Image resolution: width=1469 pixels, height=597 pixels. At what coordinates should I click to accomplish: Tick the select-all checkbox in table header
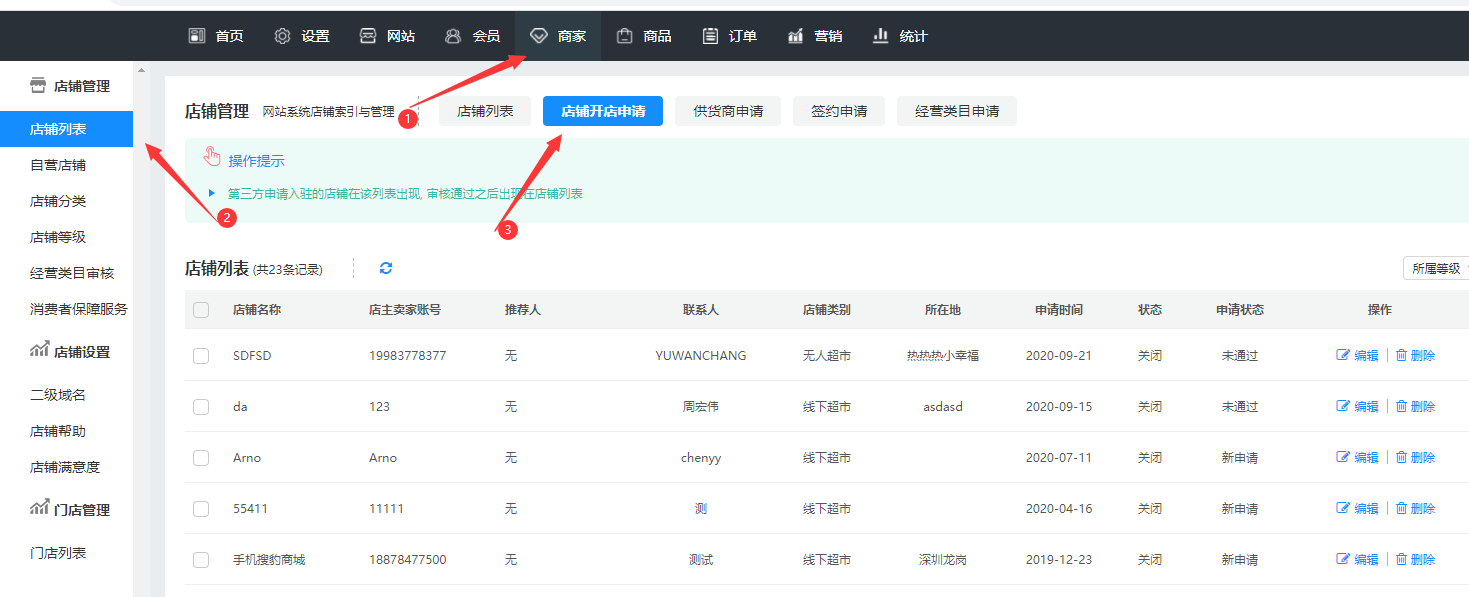tap(201, 310)
